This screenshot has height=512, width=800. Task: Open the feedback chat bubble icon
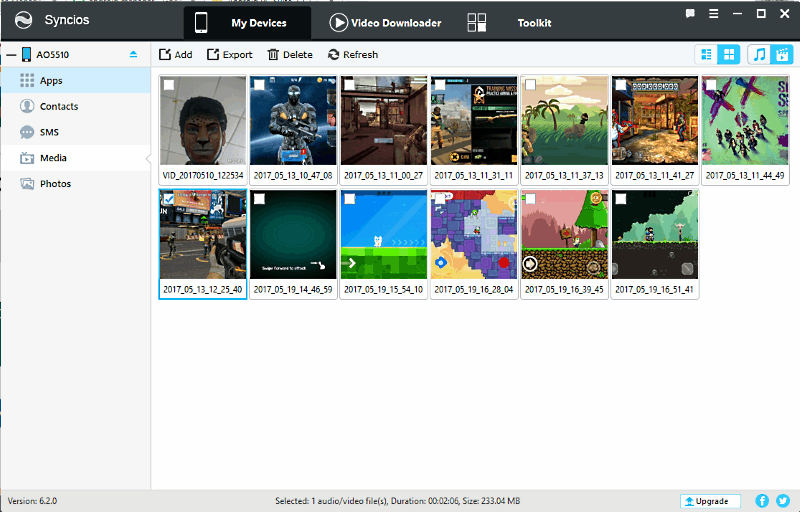[690, 14]
